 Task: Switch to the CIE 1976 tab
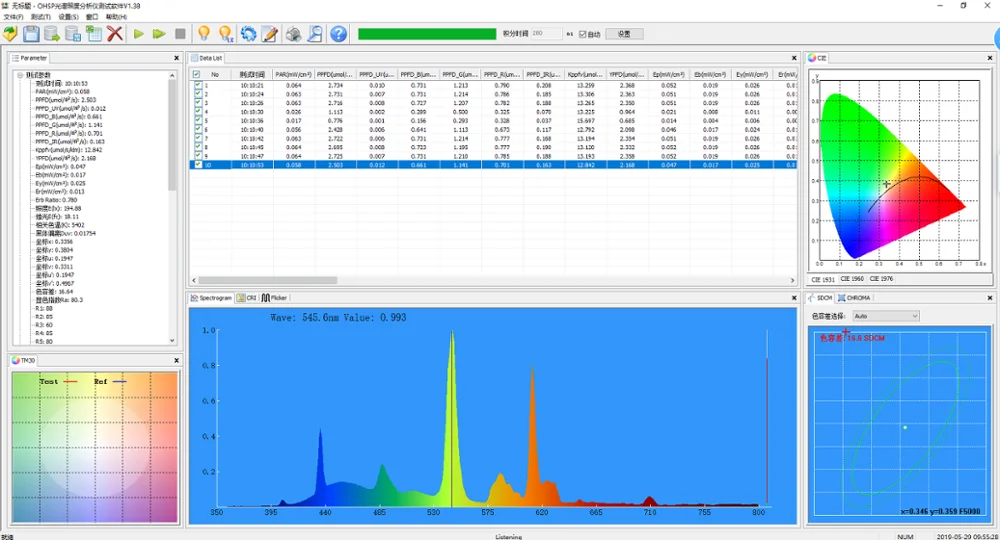pos(881,279)
